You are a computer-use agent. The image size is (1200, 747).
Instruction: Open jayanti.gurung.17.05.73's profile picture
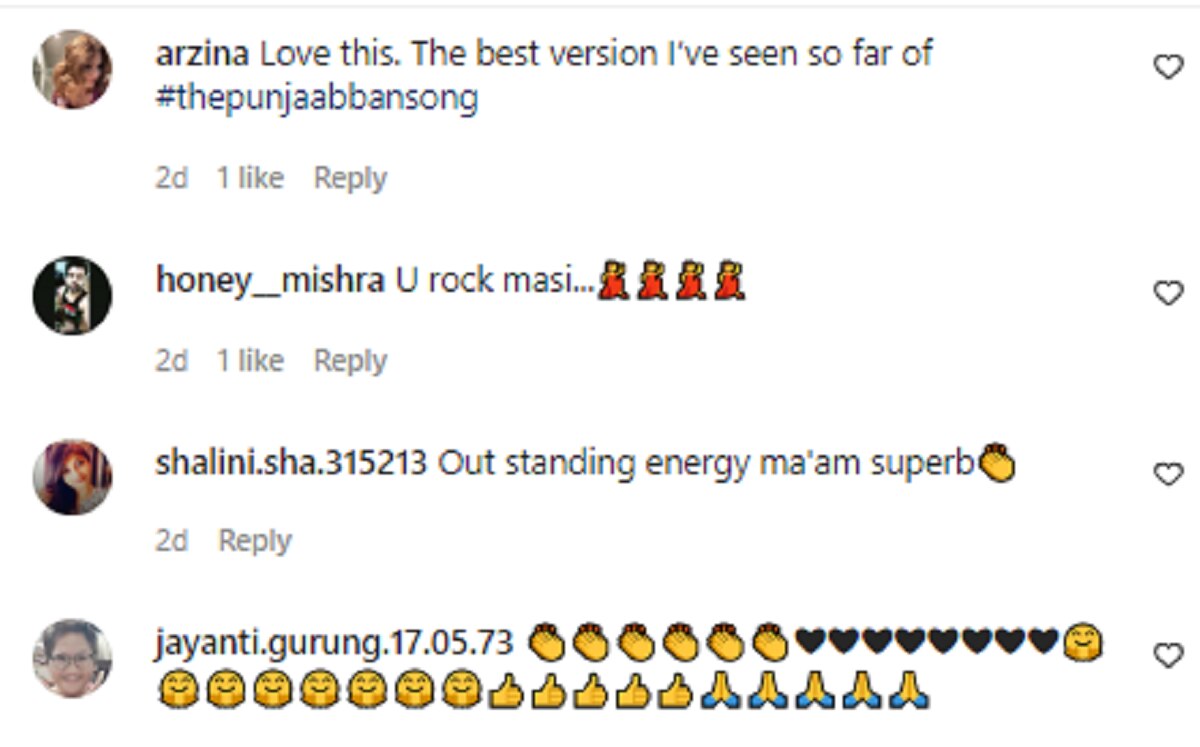pyautogui.click(x=72, y=657)
